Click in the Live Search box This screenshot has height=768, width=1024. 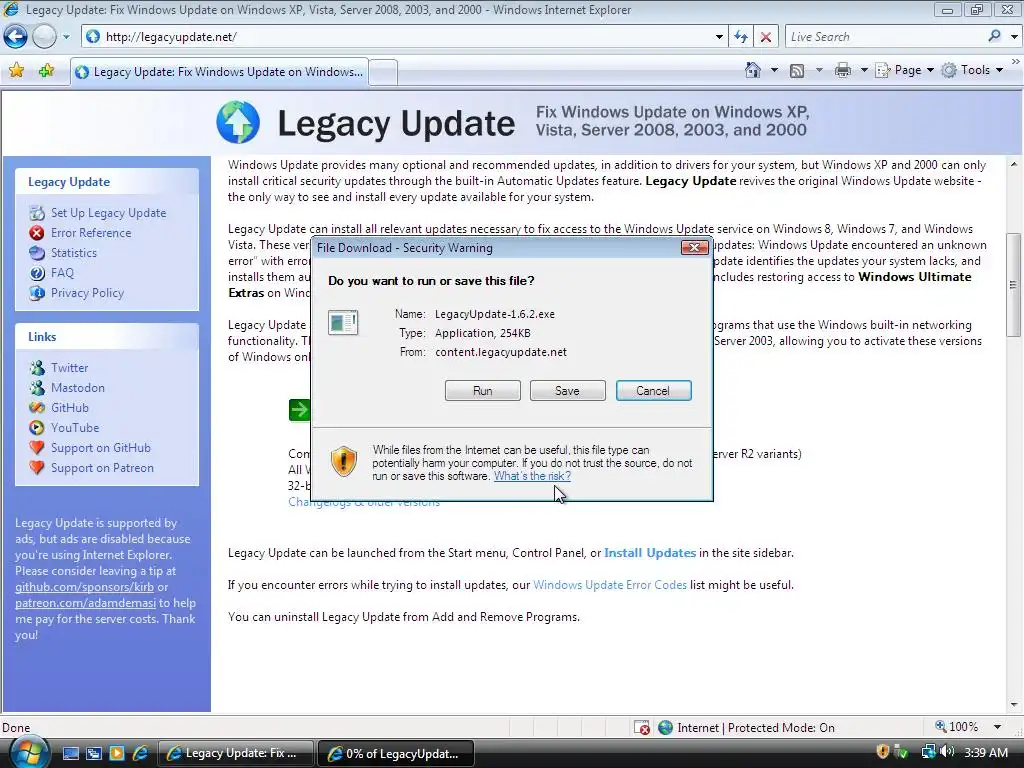[x=886, y=37]
